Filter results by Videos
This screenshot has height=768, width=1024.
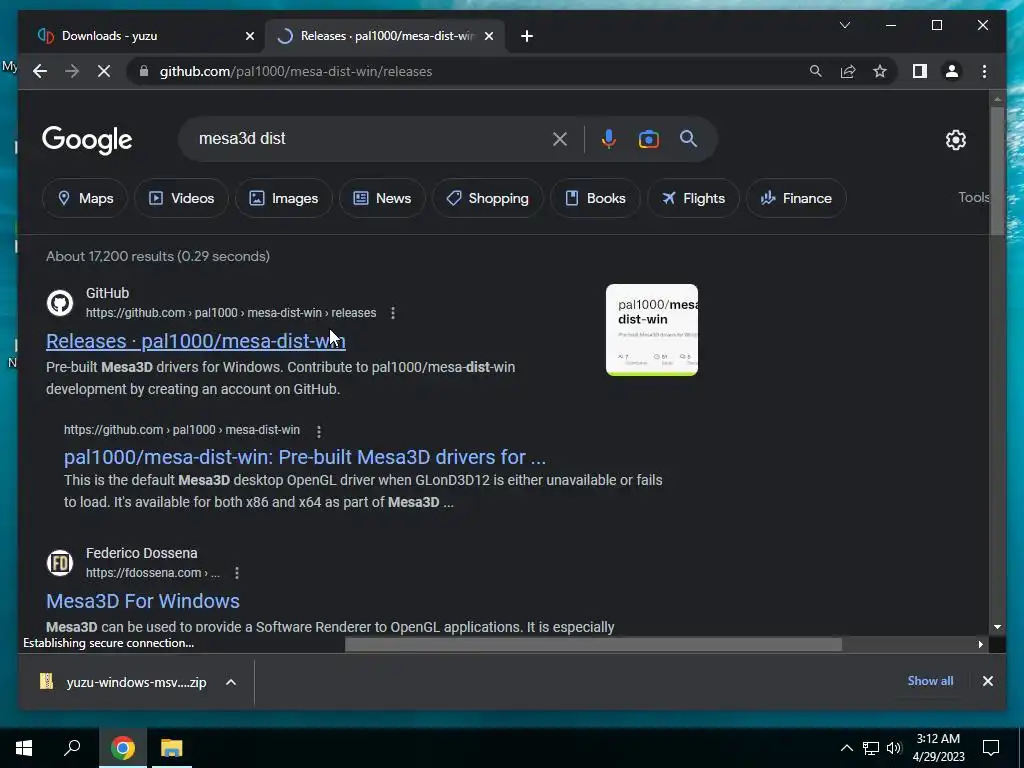click(x=181, y=198)
